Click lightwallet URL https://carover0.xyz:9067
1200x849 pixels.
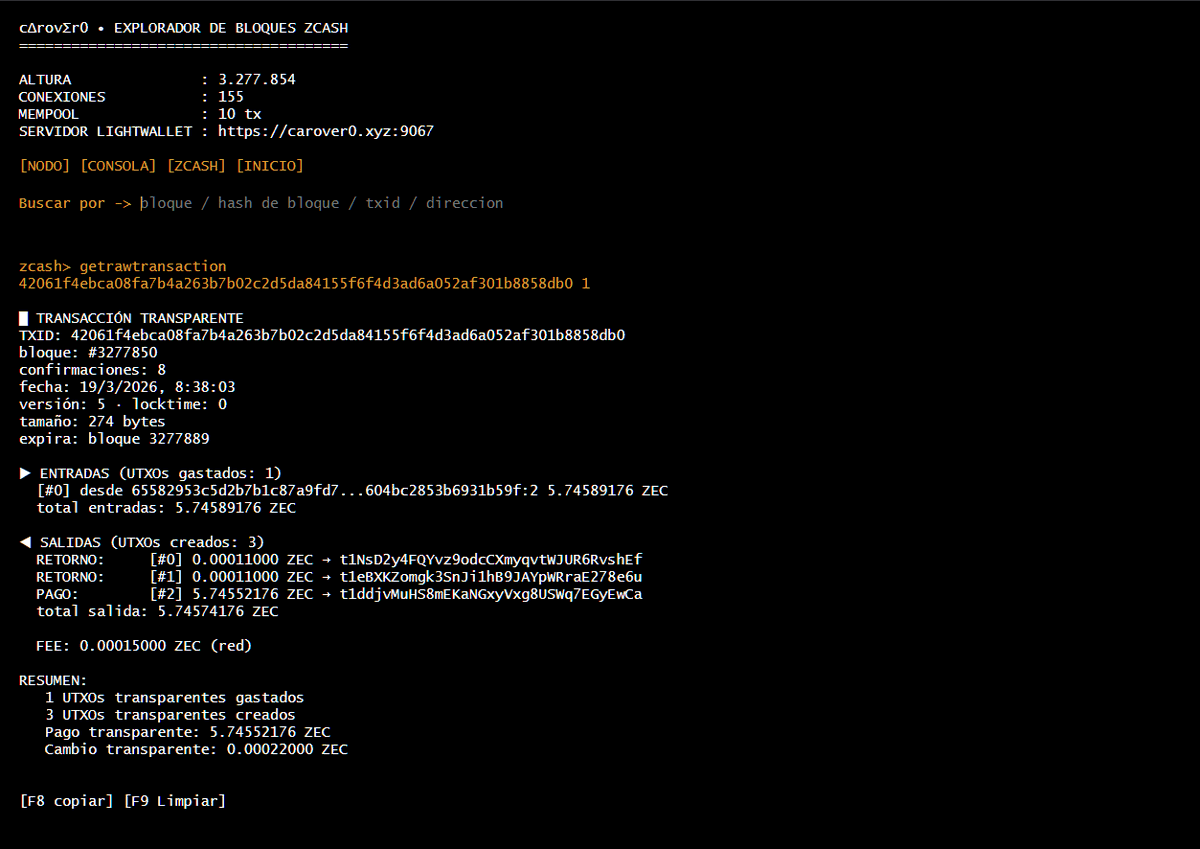pyautogui.click(x=326, y=131)
